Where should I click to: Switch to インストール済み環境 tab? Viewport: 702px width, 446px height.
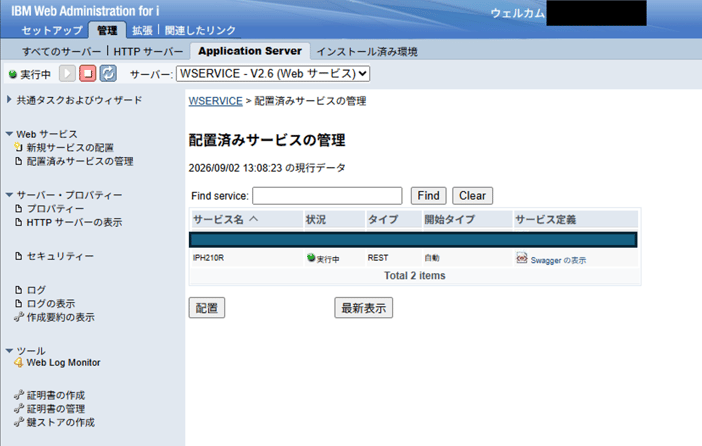point(367,51)
